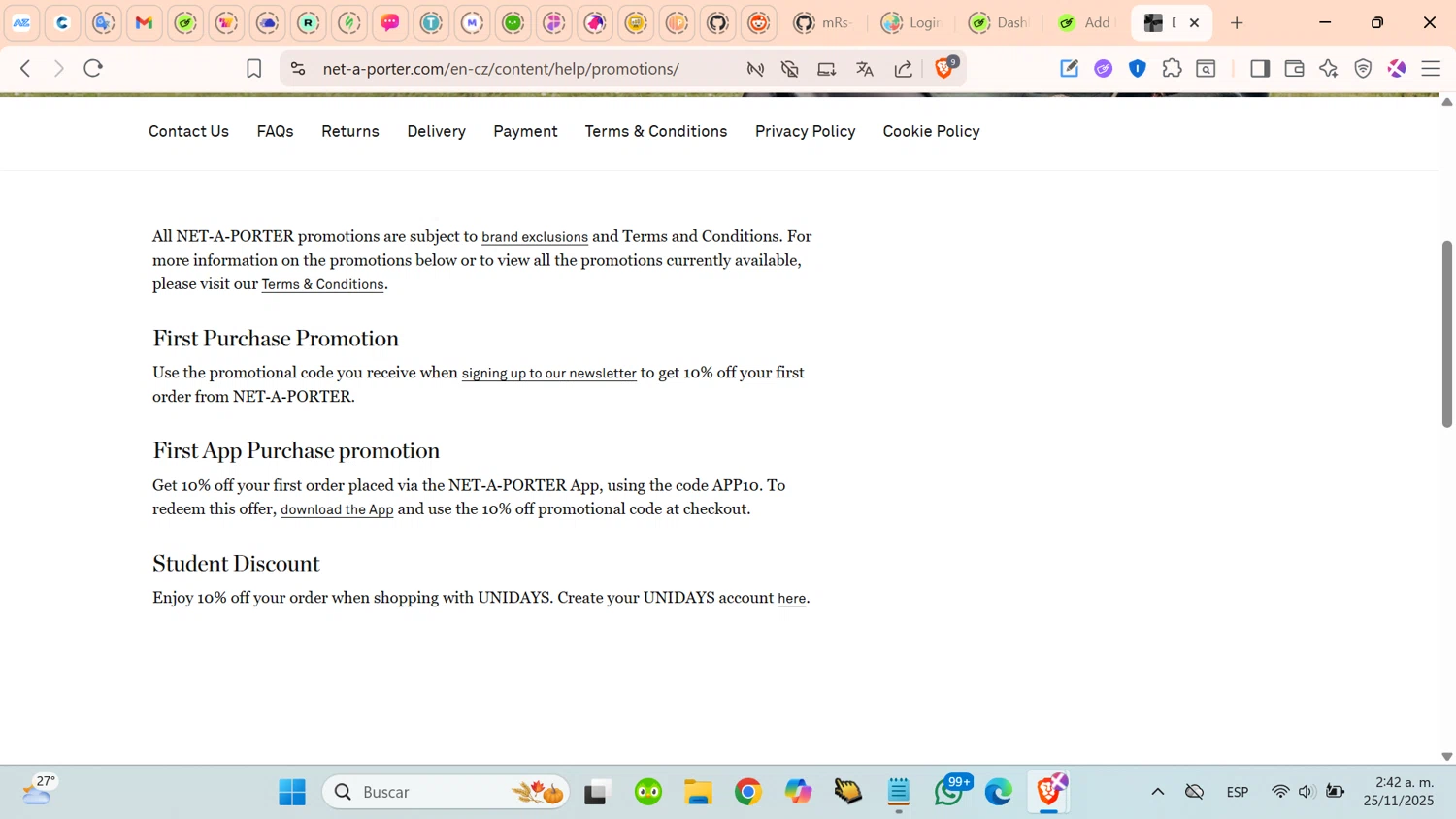Open Microsoft Edge from the taskbar
1456x819 pixels.
click(998, 792)
